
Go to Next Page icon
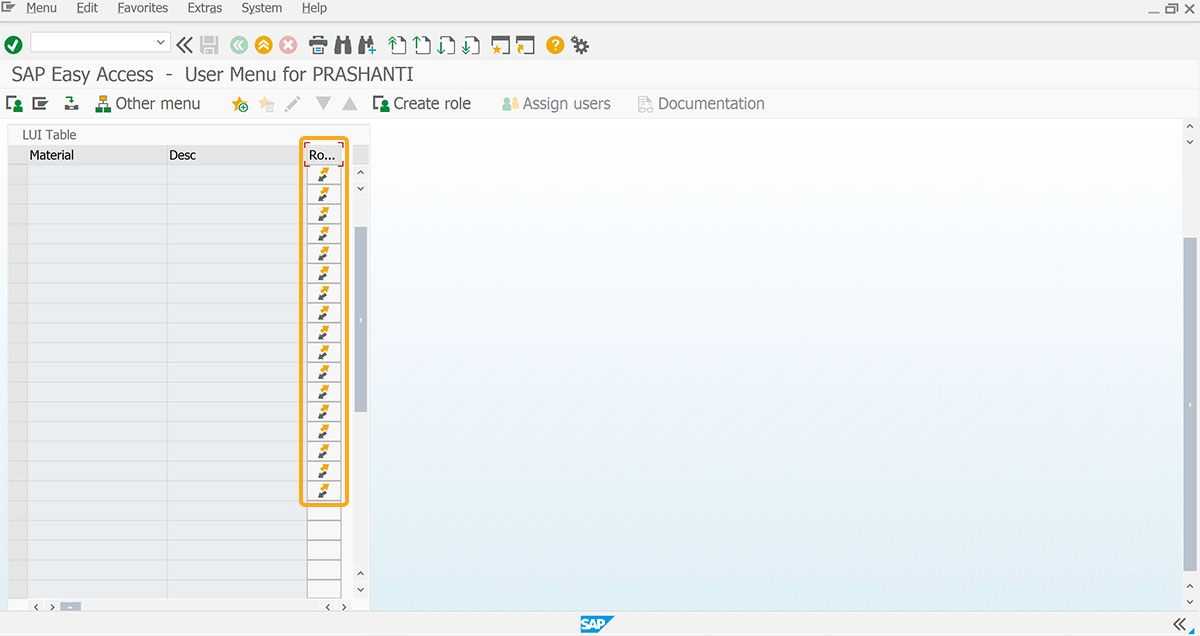click(446, 45)
